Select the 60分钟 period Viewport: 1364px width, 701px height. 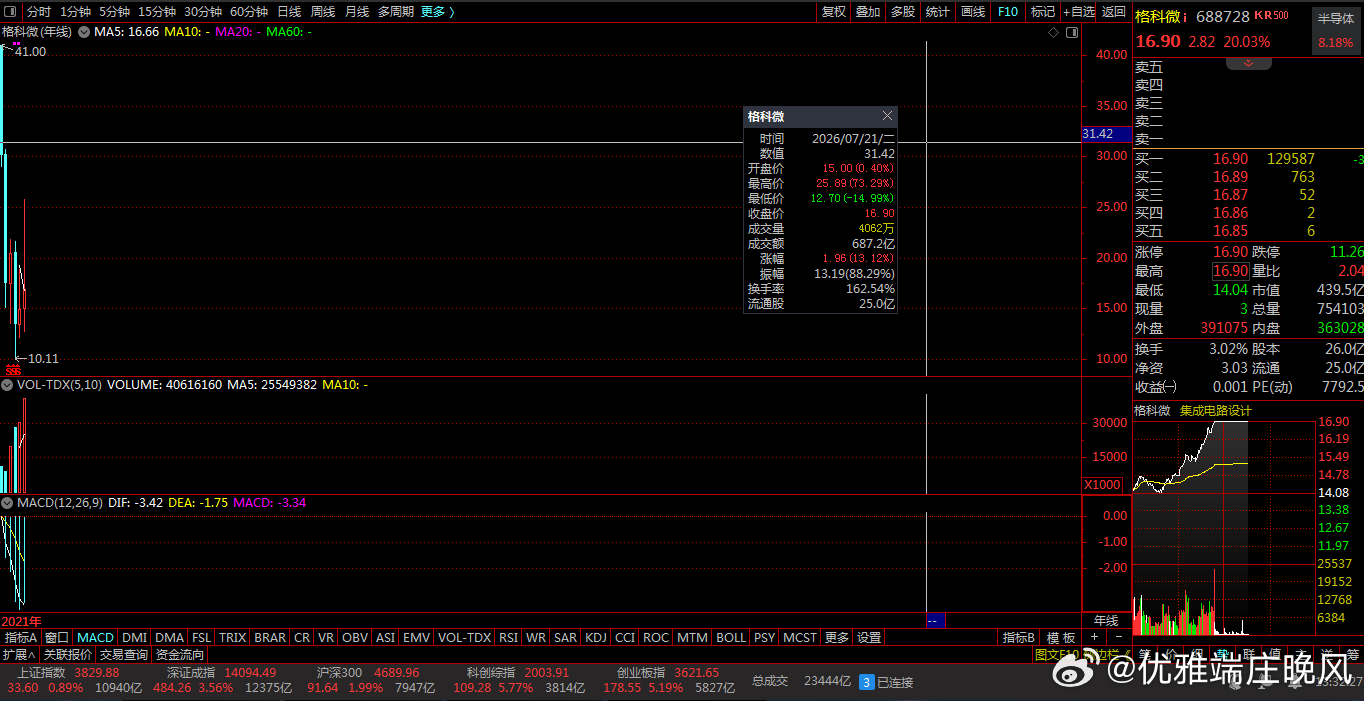[x=249, y=12]
